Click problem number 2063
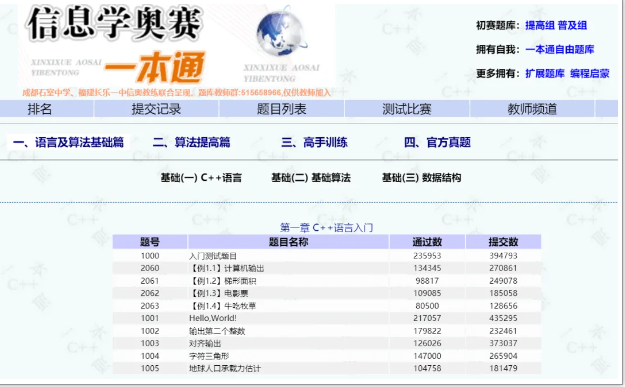The height and width of the screenshot is (387, 625). tap(150, 306)
